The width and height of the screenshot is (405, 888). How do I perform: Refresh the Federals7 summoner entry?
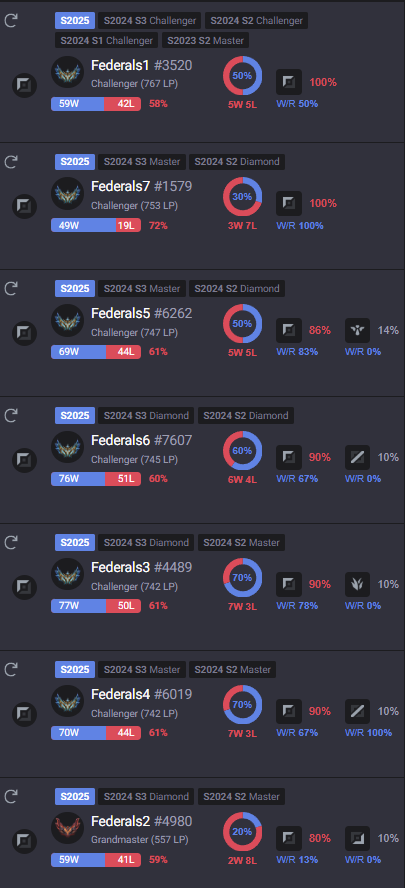pos(11,162)
